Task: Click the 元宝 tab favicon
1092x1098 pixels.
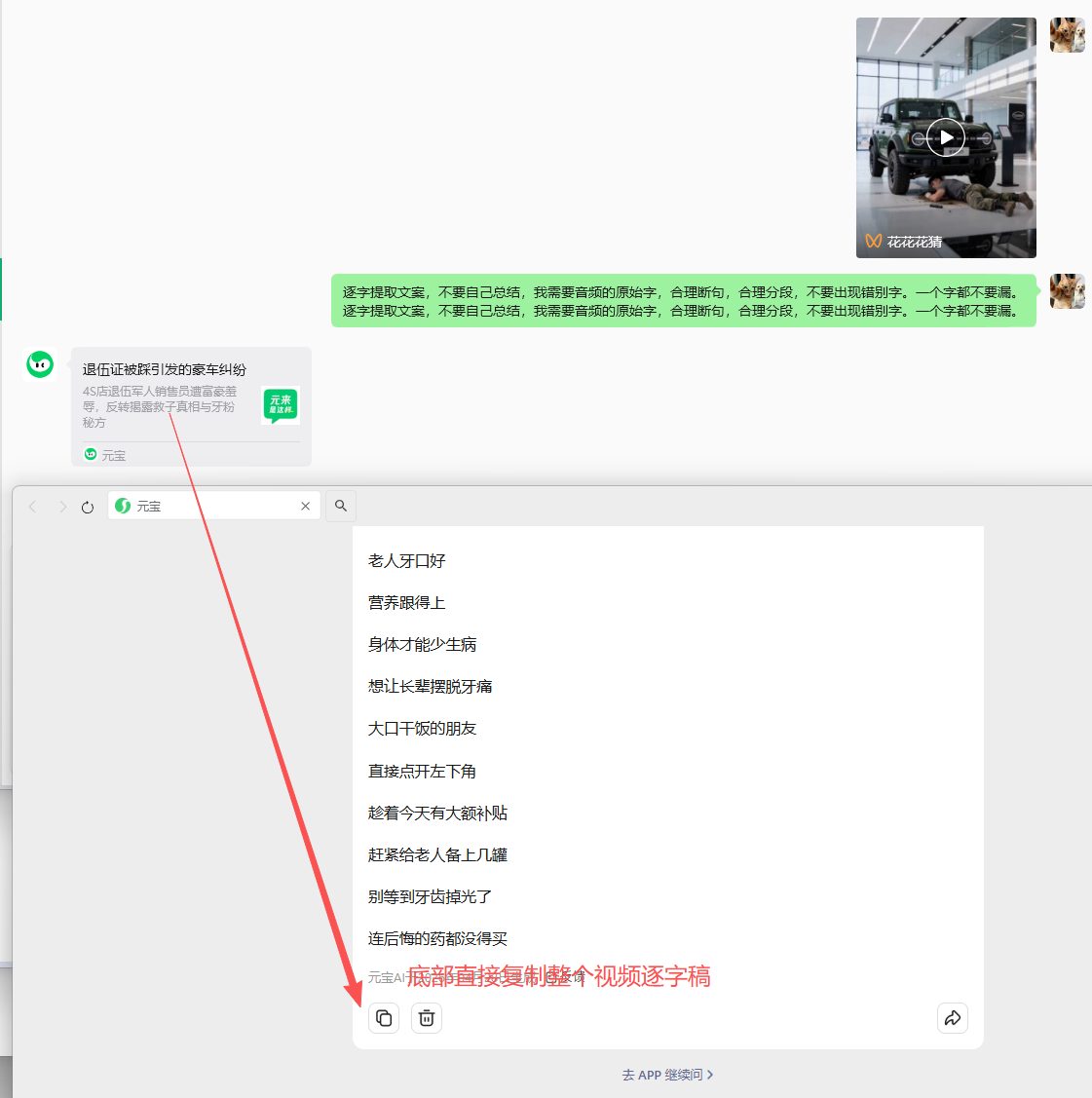Action: point(123,506)
